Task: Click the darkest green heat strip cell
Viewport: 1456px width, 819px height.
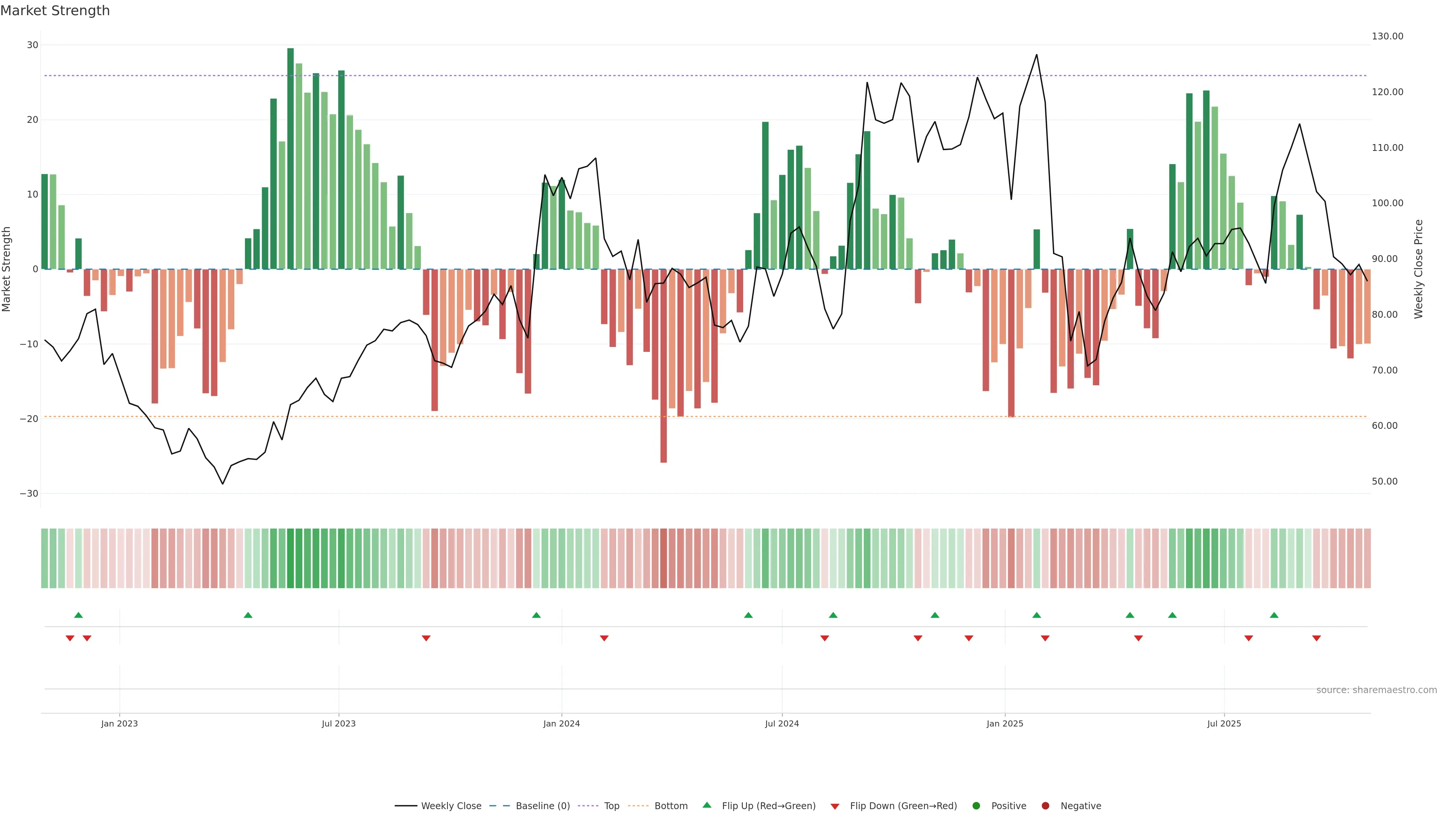Action: 290,558
